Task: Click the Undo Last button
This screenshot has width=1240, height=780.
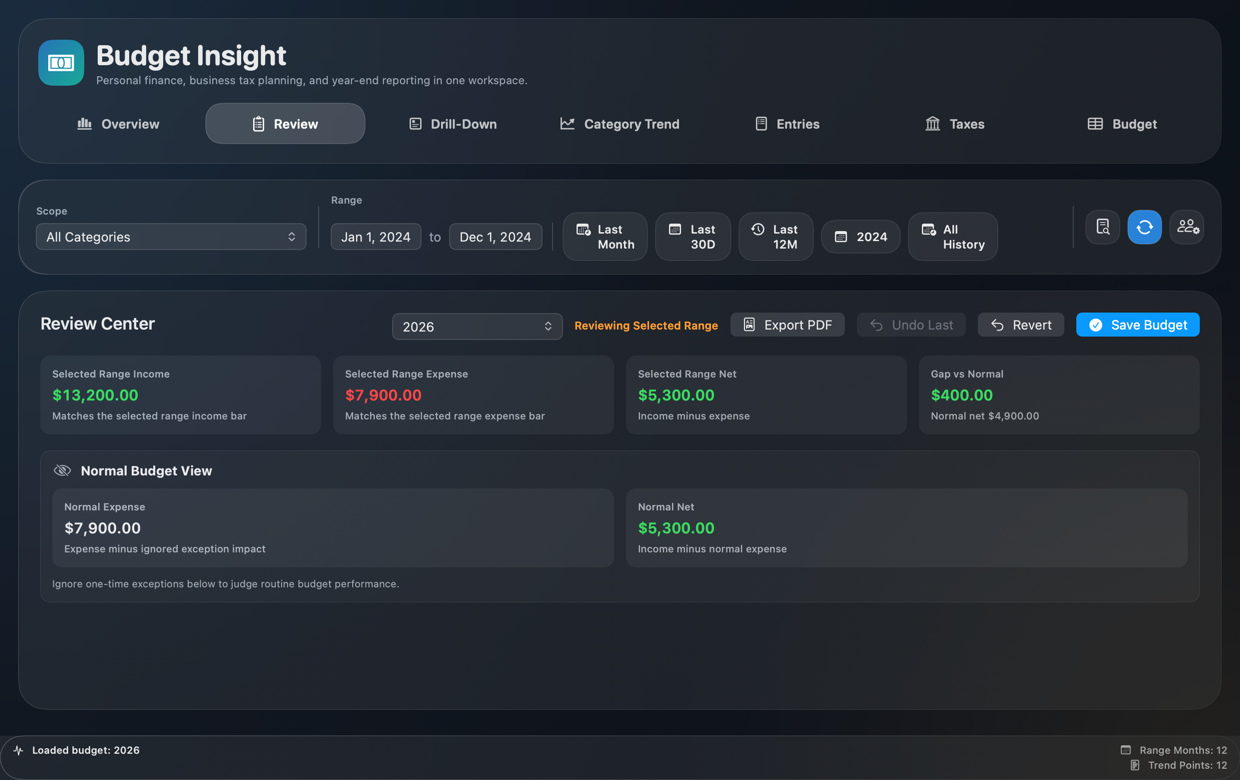Action: point(911,325)
